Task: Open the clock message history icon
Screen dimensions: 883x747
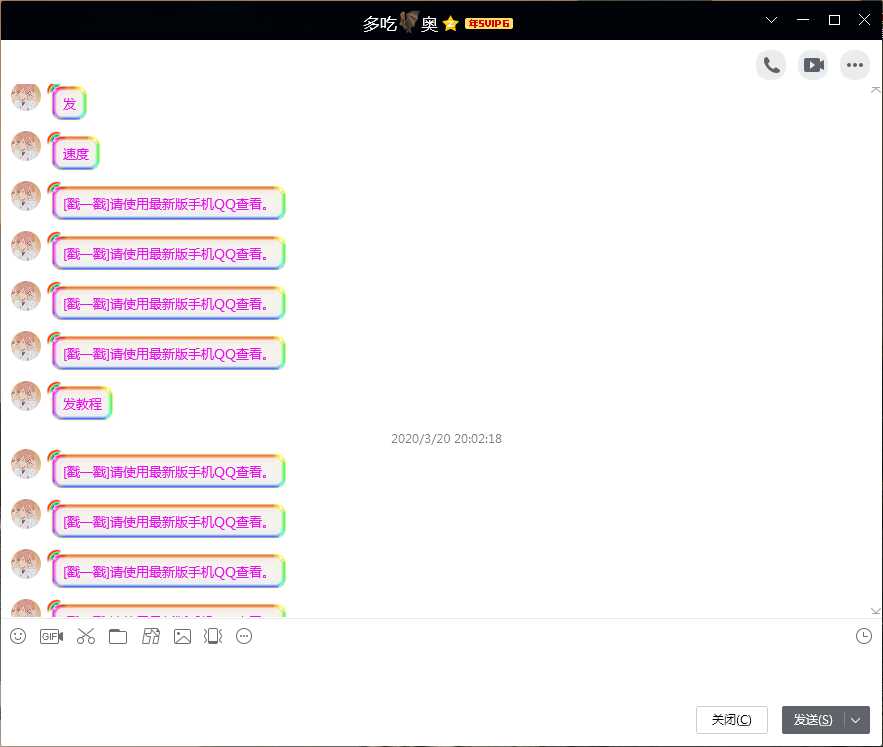Action: coord(863,636)
